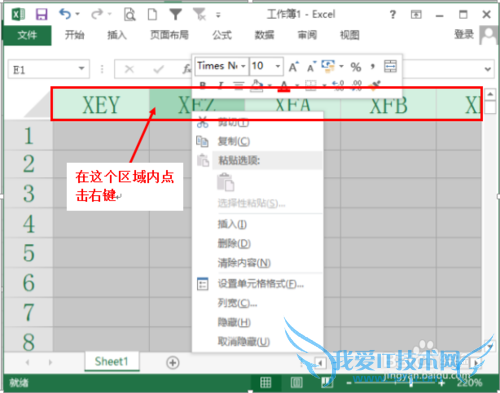500x393 pixels.
Task: Increase font size in mini toolbar
Action: 293,67
